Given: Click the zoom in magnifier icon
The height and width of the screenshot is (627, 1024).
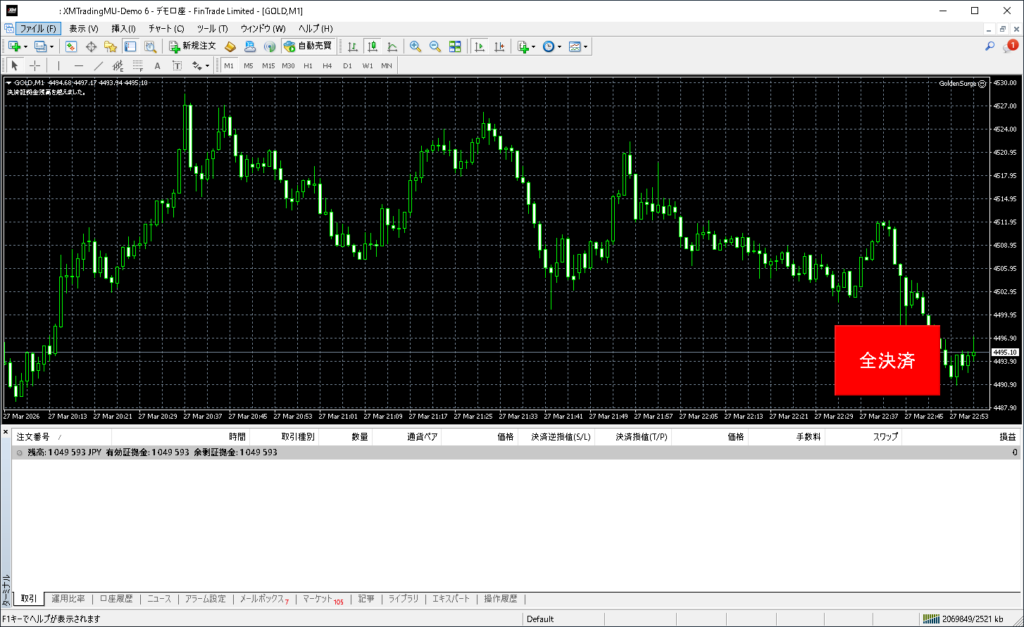Looking at the screenshot, I should (x=415, y=47).
